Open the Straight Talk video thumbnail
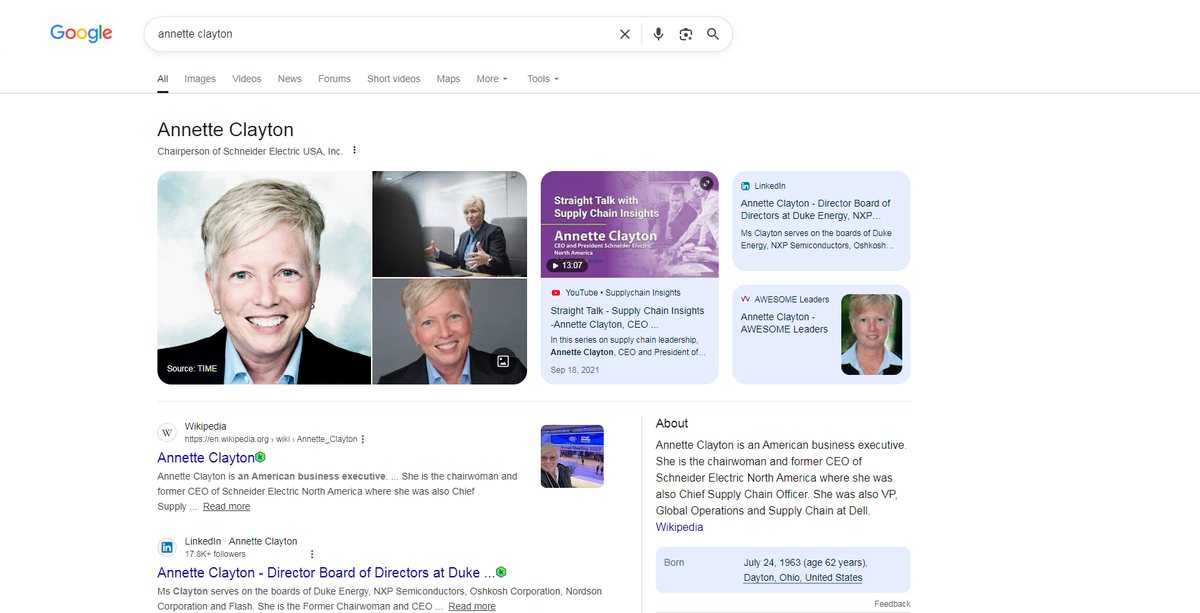Viewport: 1200px width, 613px height. 629,224
